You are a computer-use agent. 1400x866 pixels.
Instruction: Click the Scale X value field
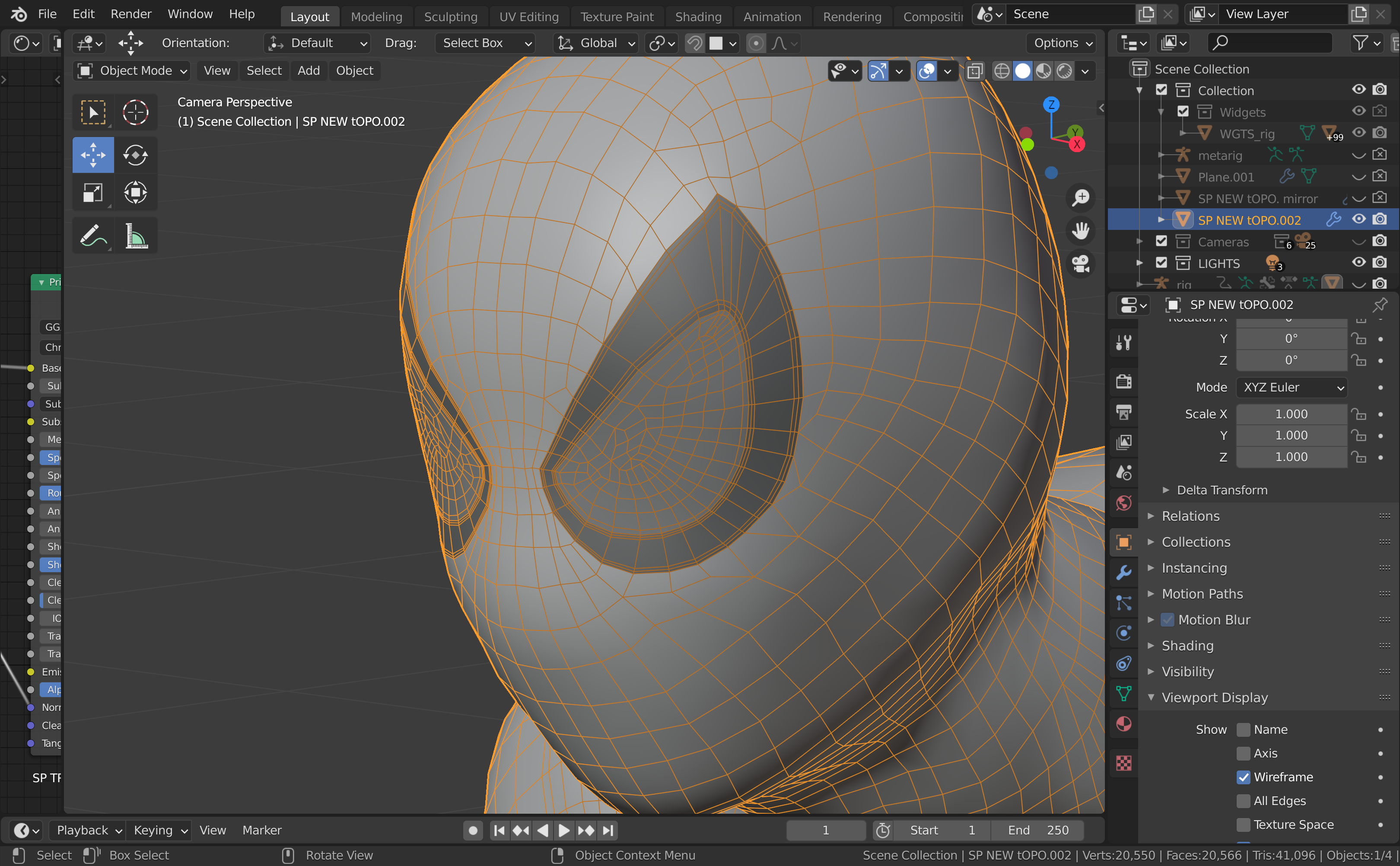tap(1291, 414)
